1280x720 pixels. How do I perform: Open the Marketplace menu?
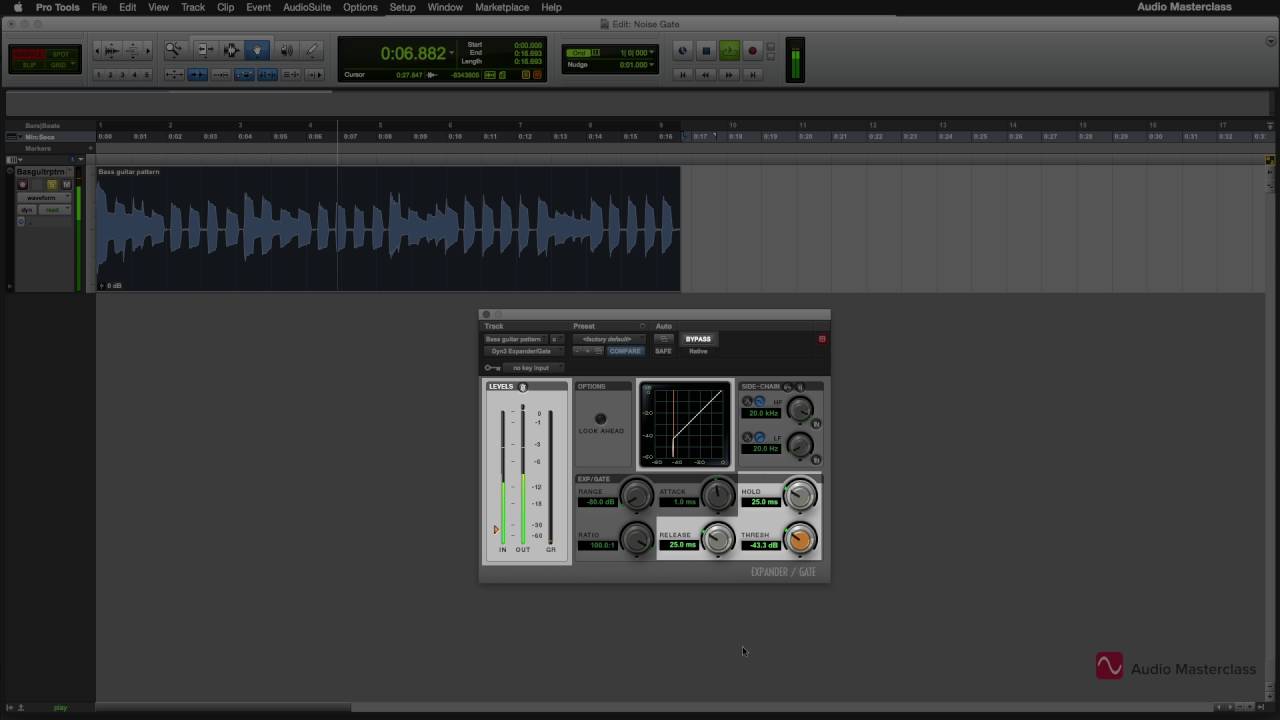click(501, 7)
